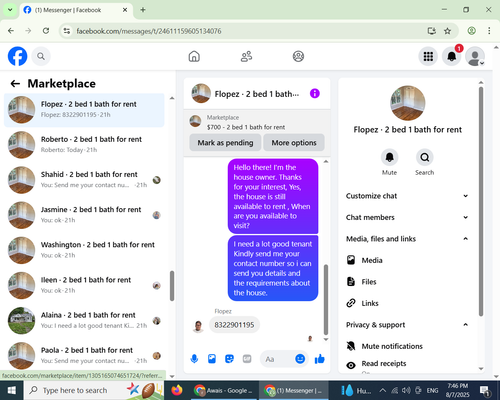Click the browser reload icon

point(46,31)
